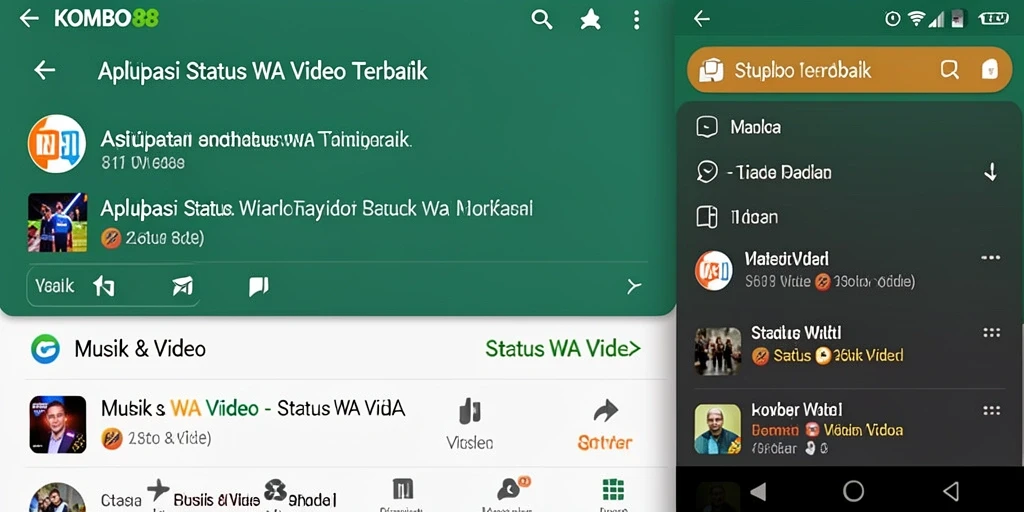1024x512 pixels.
Task: Click the round blue-green Musik & Video icon
Action: click(46, 349)
